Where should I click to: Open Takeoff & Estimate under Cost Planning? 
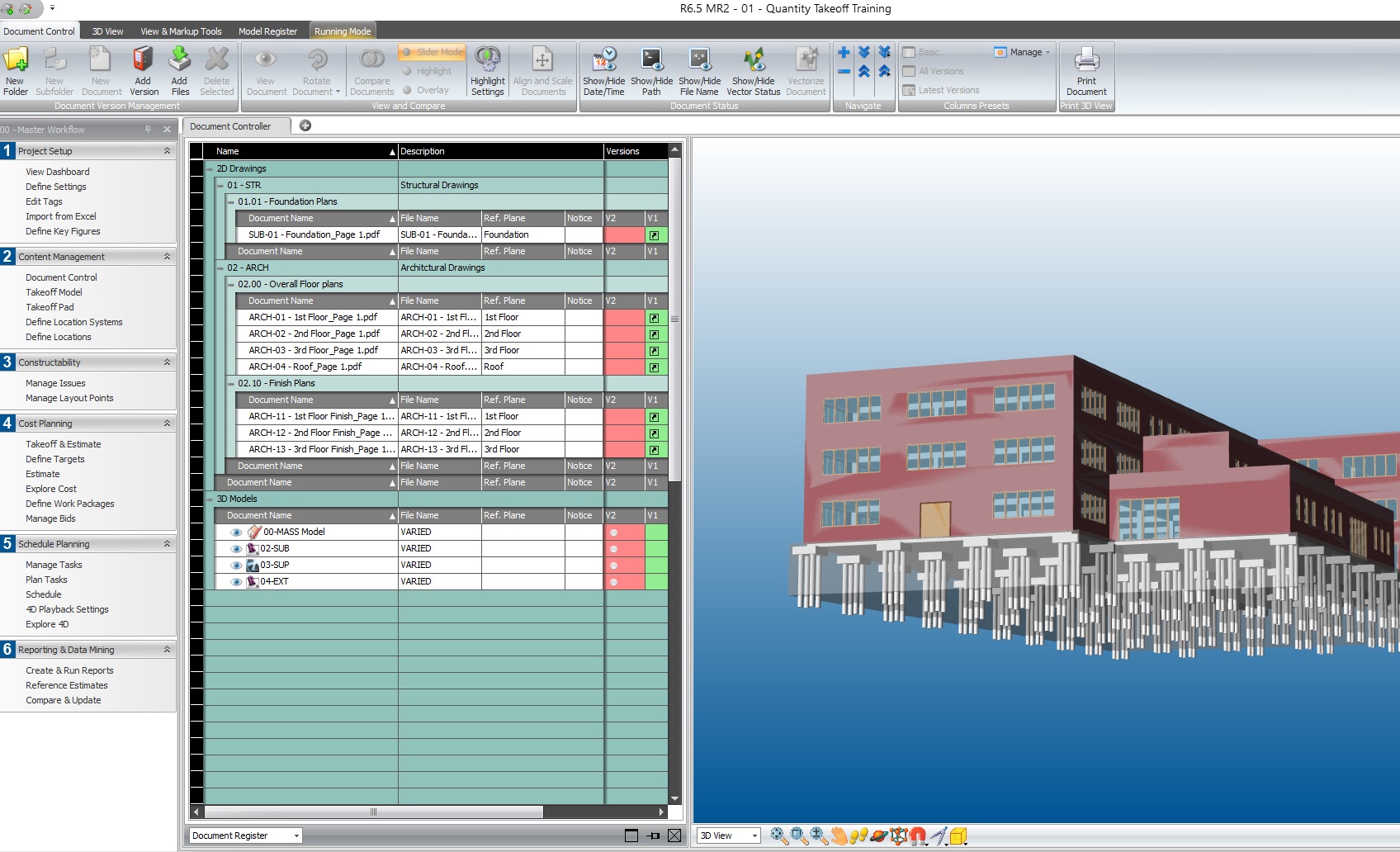62,444
